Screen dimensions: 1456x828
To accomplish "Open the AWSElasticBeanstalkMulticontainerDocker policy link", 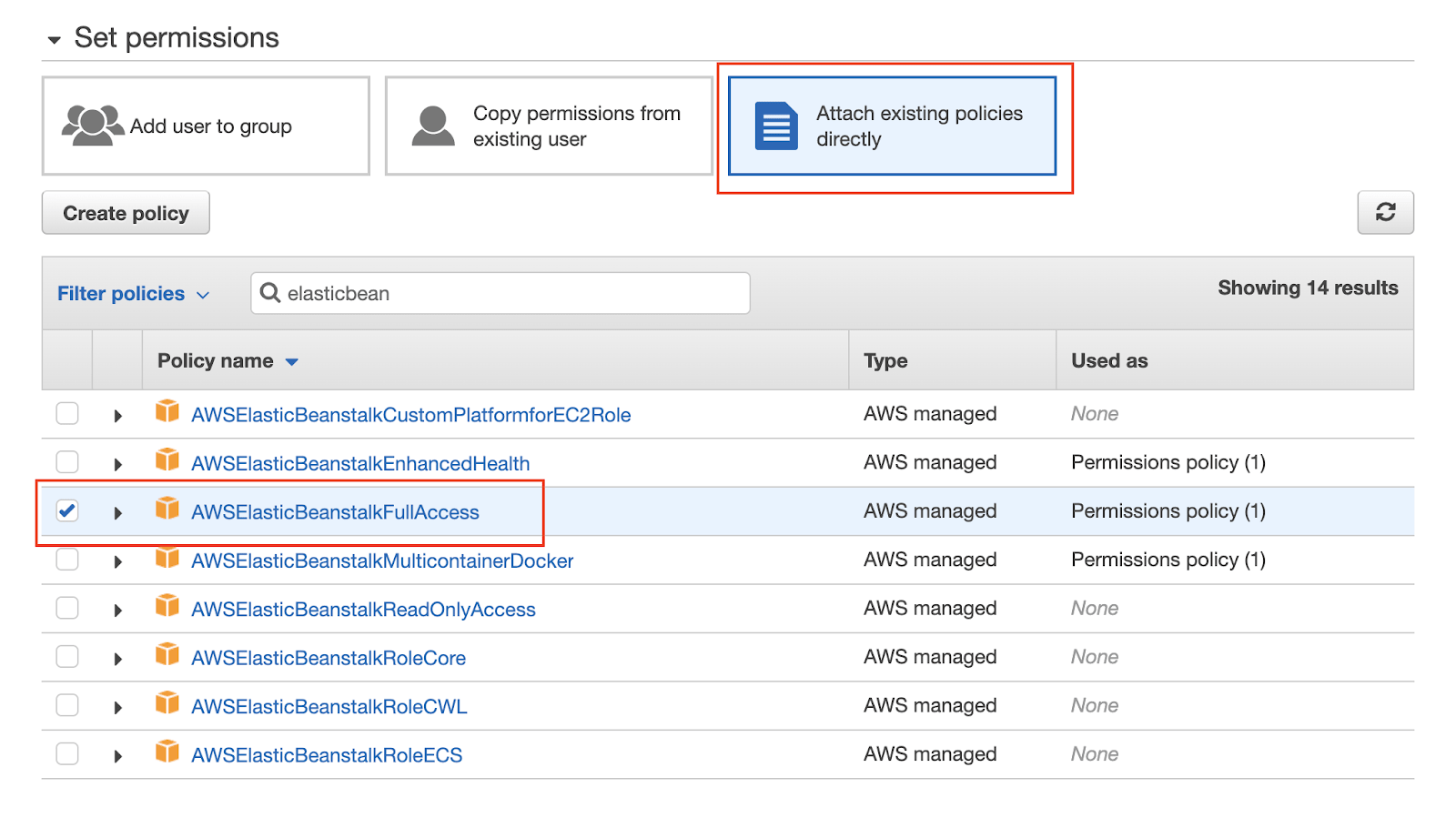I will click(382, 560).
